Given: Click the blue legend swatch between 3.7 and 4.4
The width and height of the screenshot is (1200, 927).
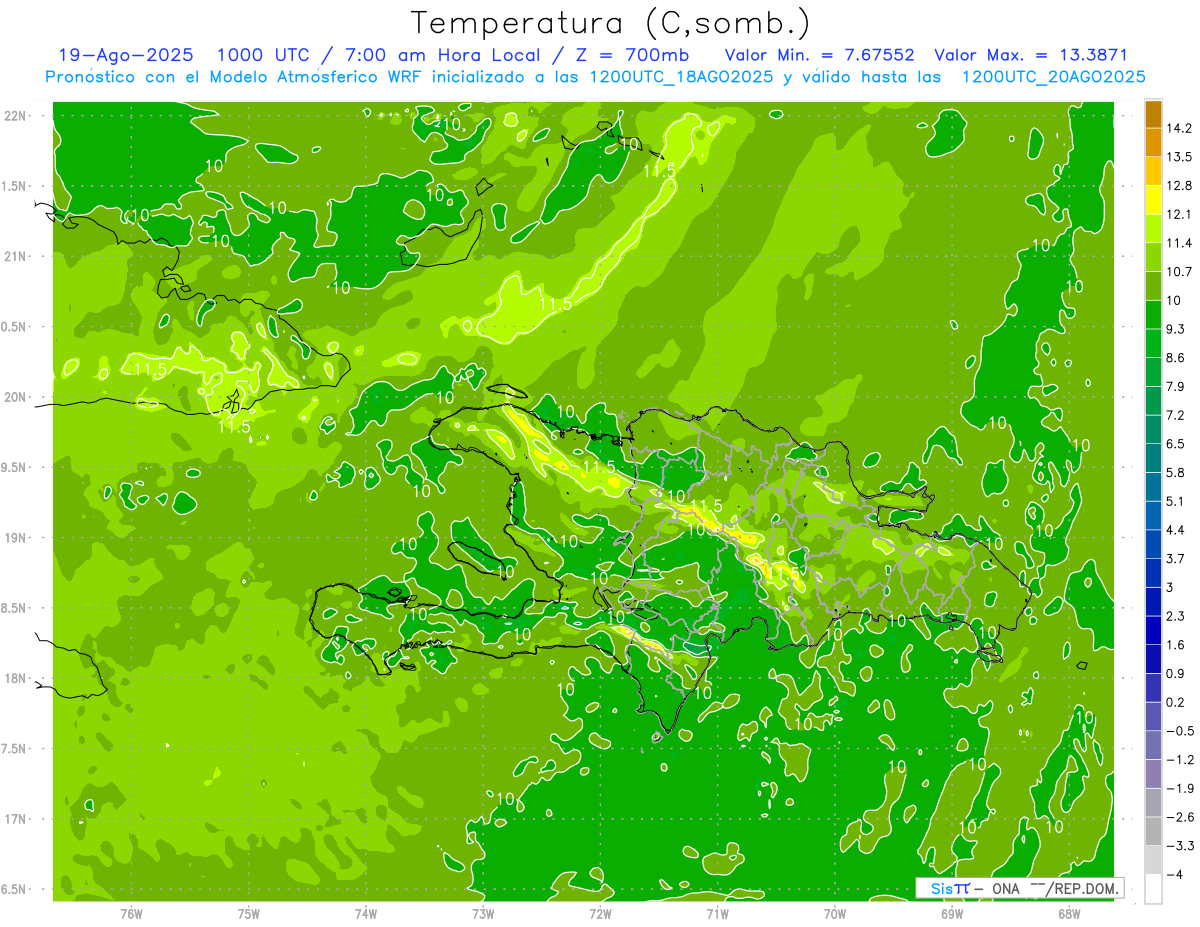Looking at the screenshot, I should coord(1153,544).
